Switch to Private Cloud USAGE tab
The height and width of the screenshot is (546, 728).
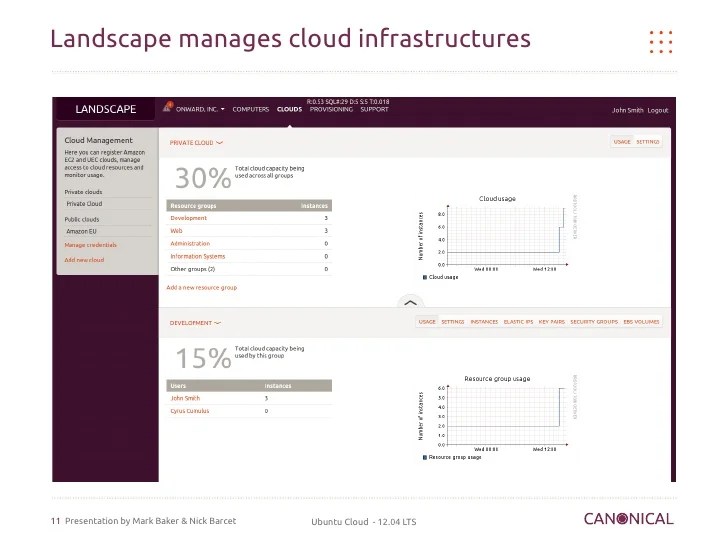point(622,142)
